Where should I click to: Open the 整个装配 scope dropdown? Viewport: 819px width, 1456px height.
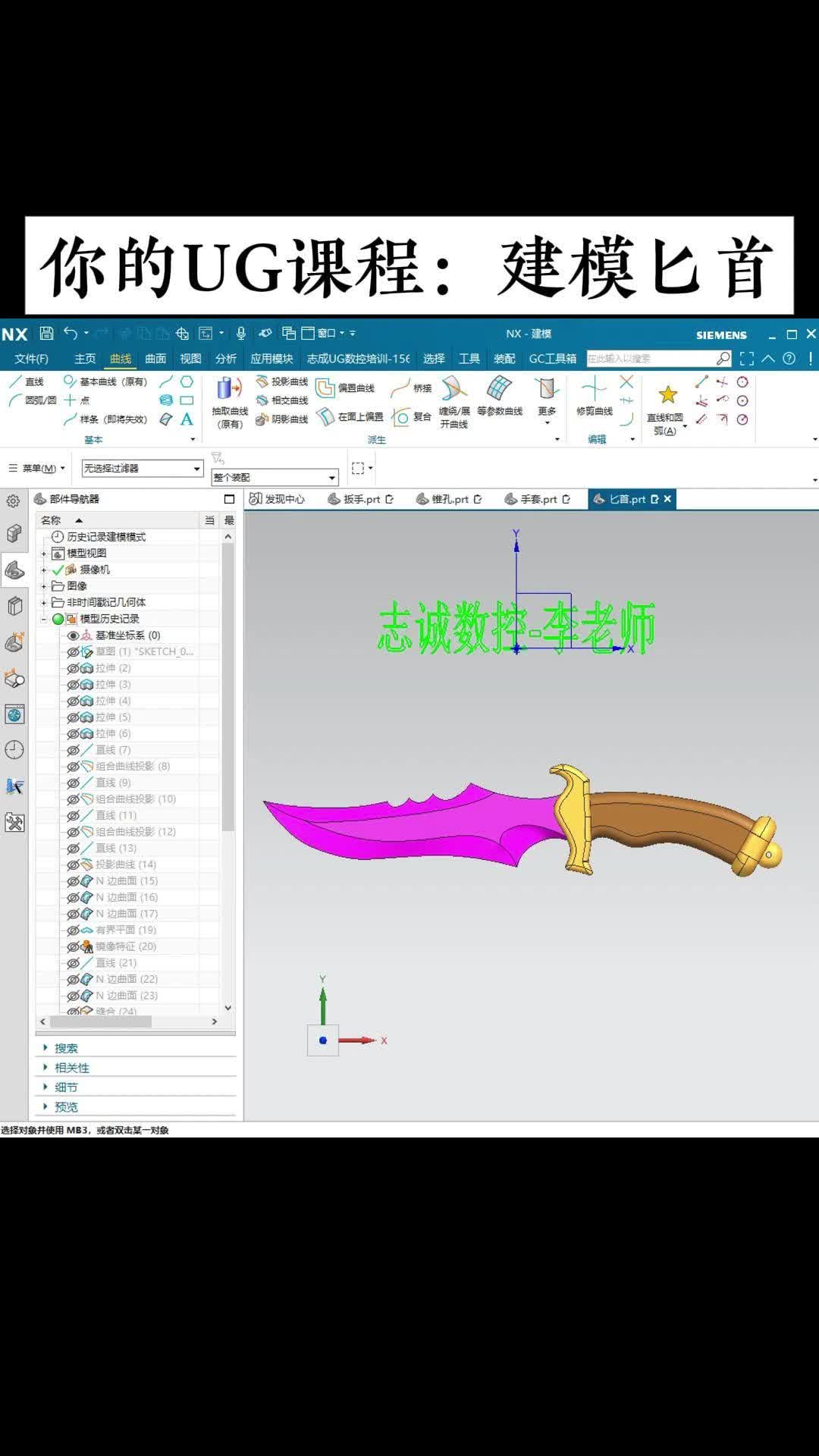[x=274, y=477]
